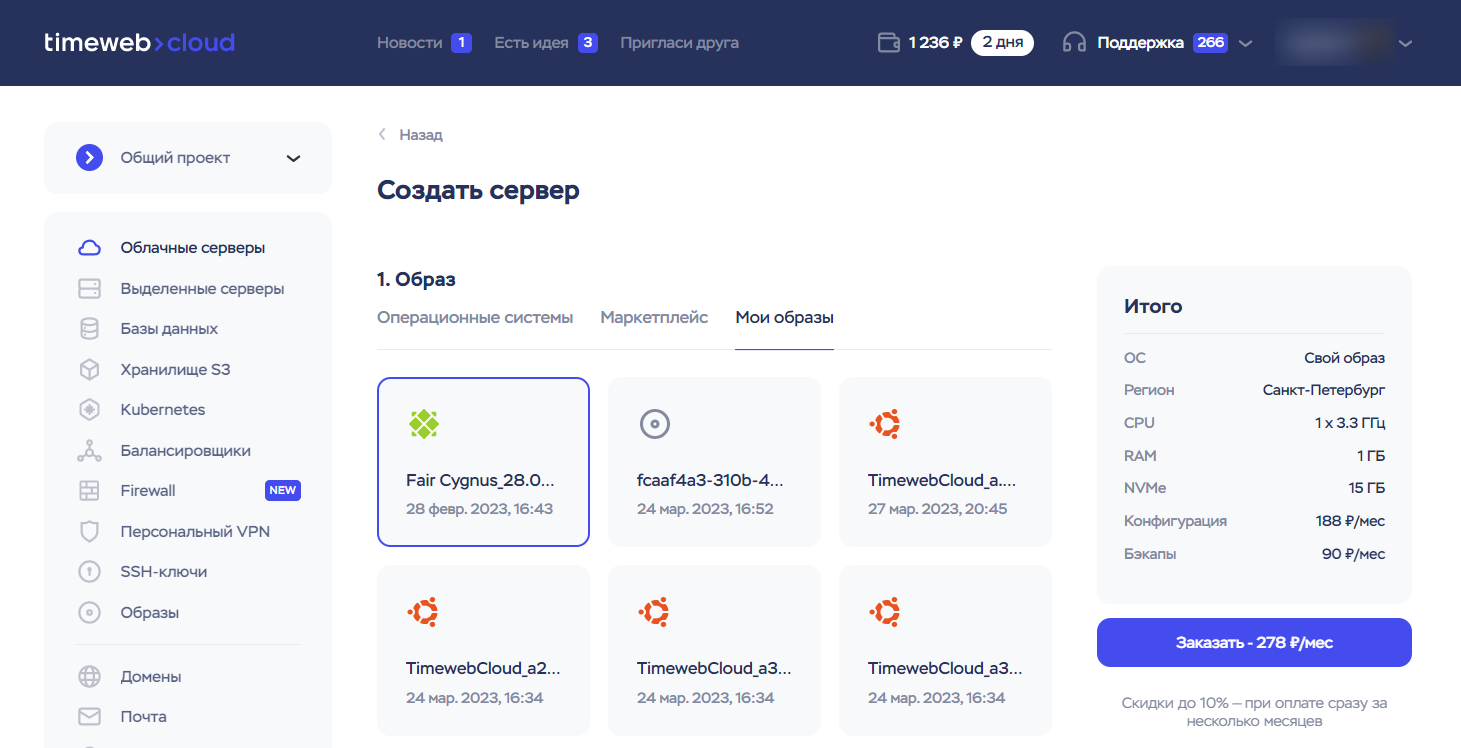Choose the fcaaf4a3-310b image card
1461x748 pixels.
click(714, 462)
